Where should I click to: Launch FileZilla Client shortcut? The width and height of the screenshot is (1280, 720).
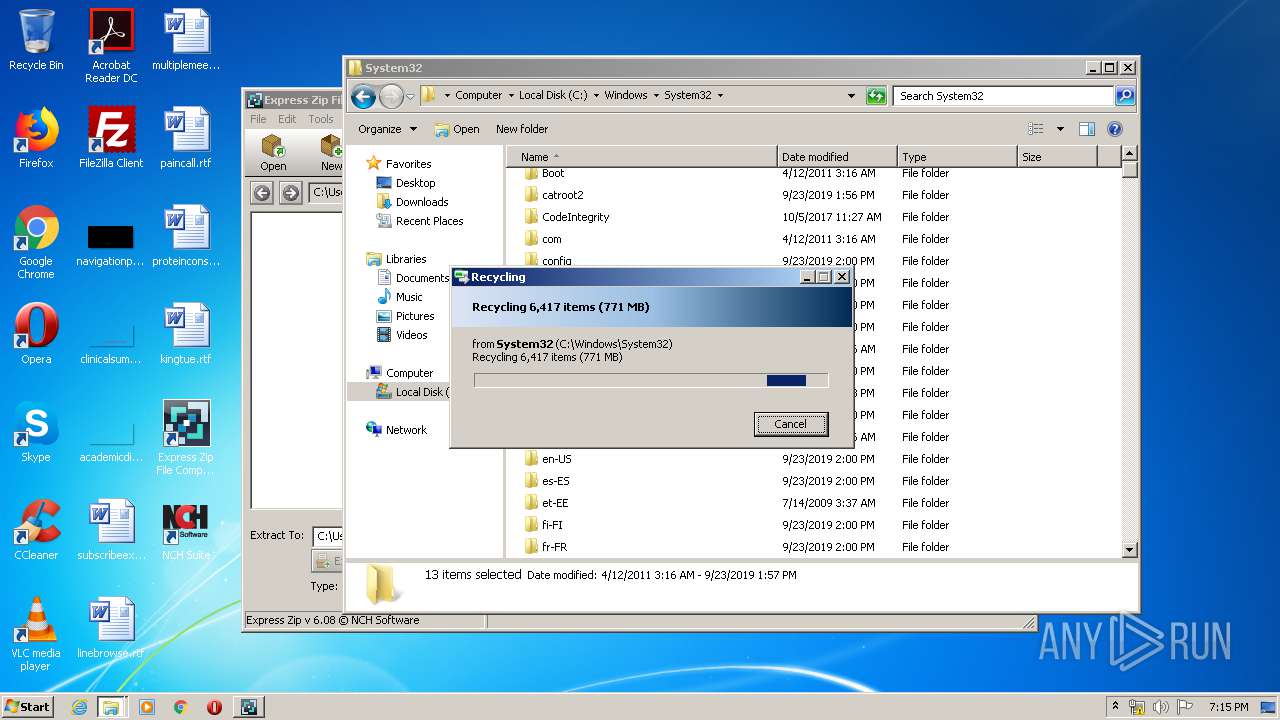[x=111, y=138]
